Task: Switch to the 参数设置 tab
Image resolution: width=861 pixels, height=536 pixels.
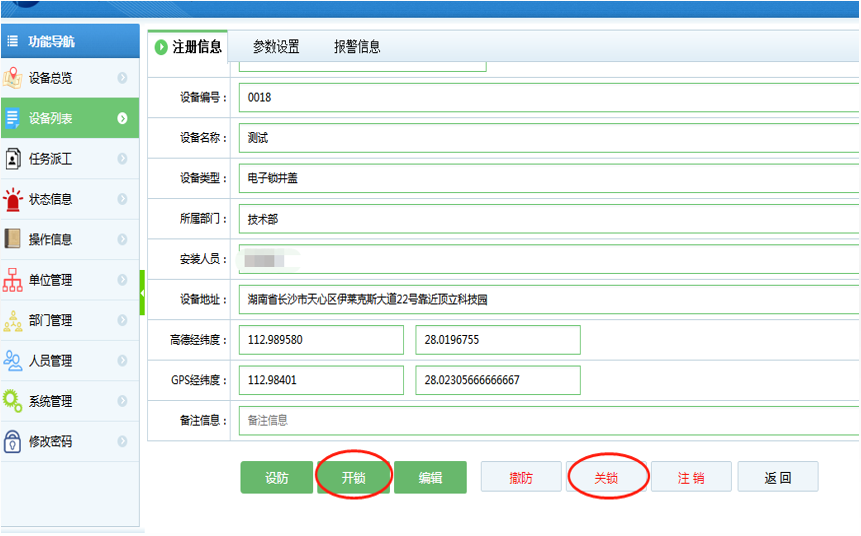Action: [276, 47]
